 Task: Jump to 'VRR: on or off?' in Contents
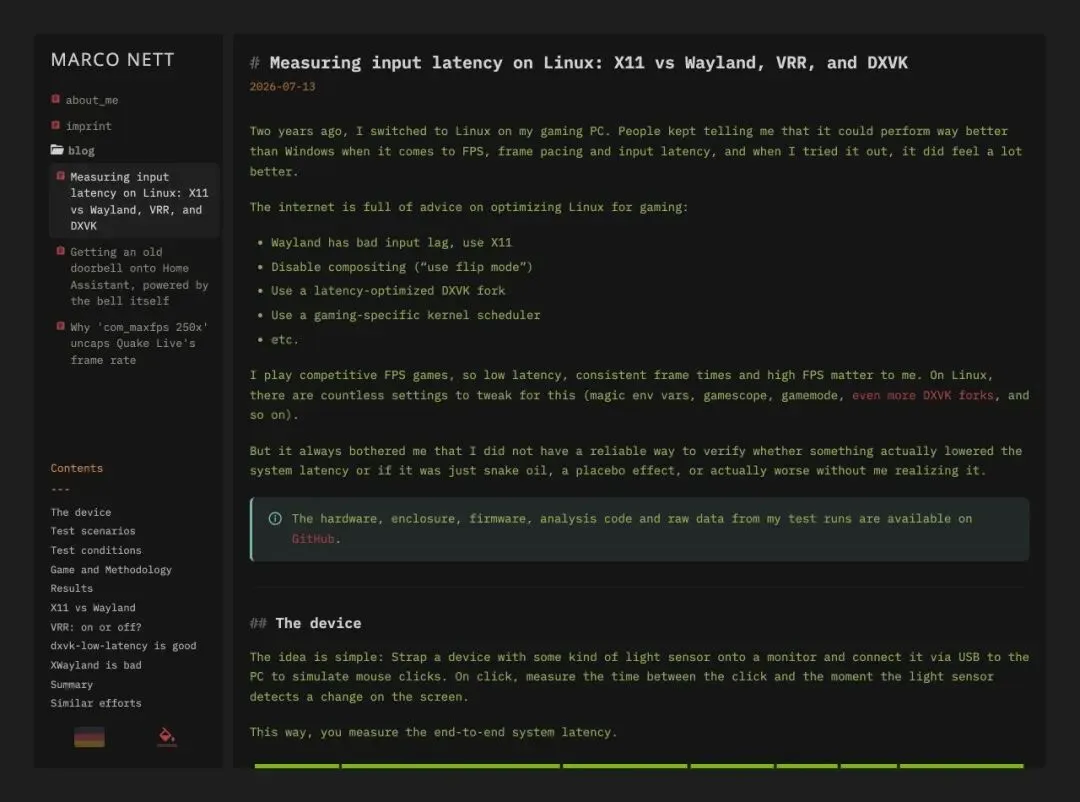point(96,627)
